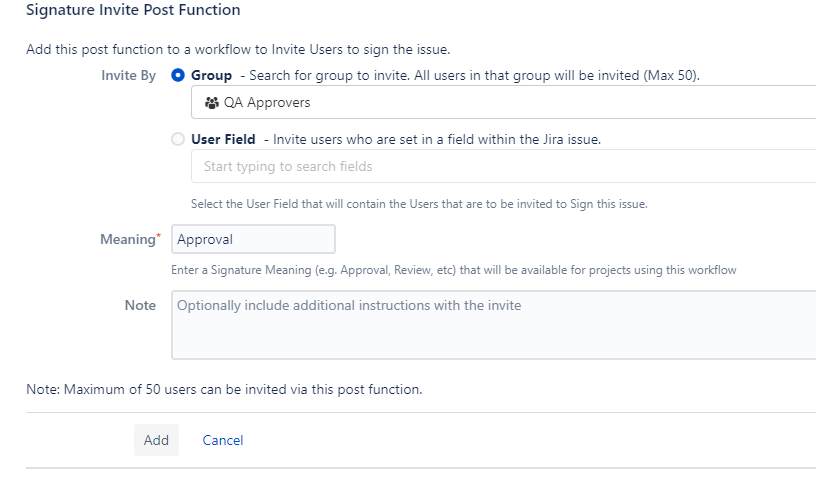Viewport: 816px width, 495px height.
Task: Click the bold 'Group' option label
Action: pyautogui.click(x=211, y=76)
